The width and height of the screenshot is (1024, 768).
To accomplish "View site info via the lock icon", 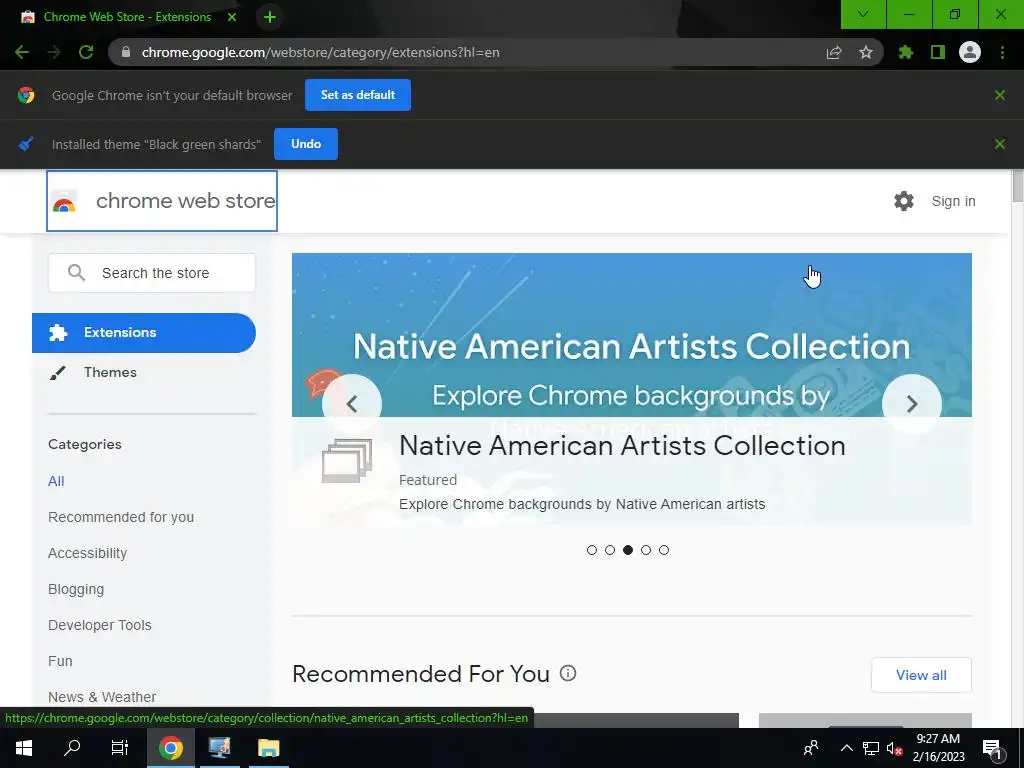I will pyautogui.click(x=126, y=52).
